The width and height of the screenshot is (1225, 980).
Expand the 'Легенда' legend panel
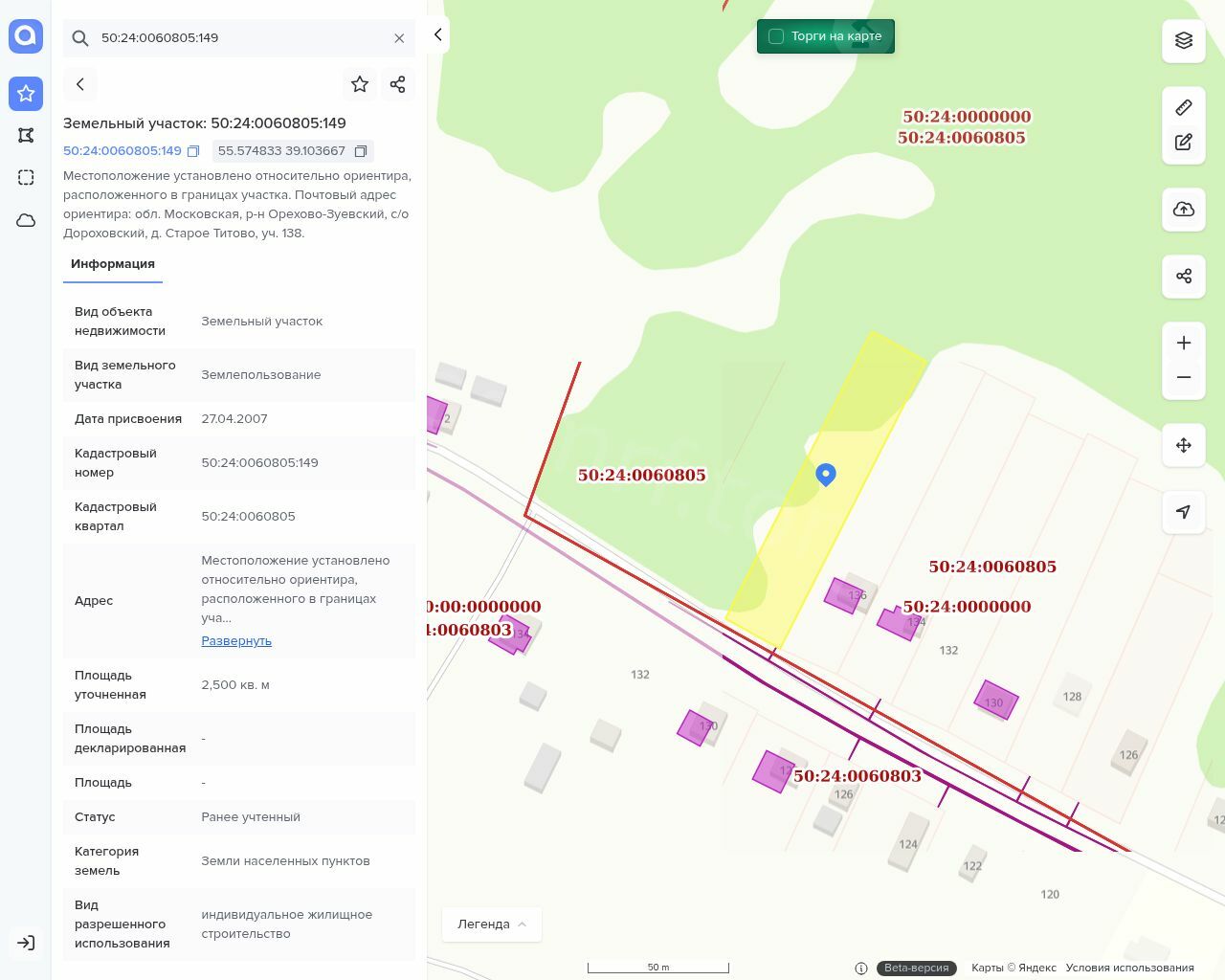pos(492,924)
